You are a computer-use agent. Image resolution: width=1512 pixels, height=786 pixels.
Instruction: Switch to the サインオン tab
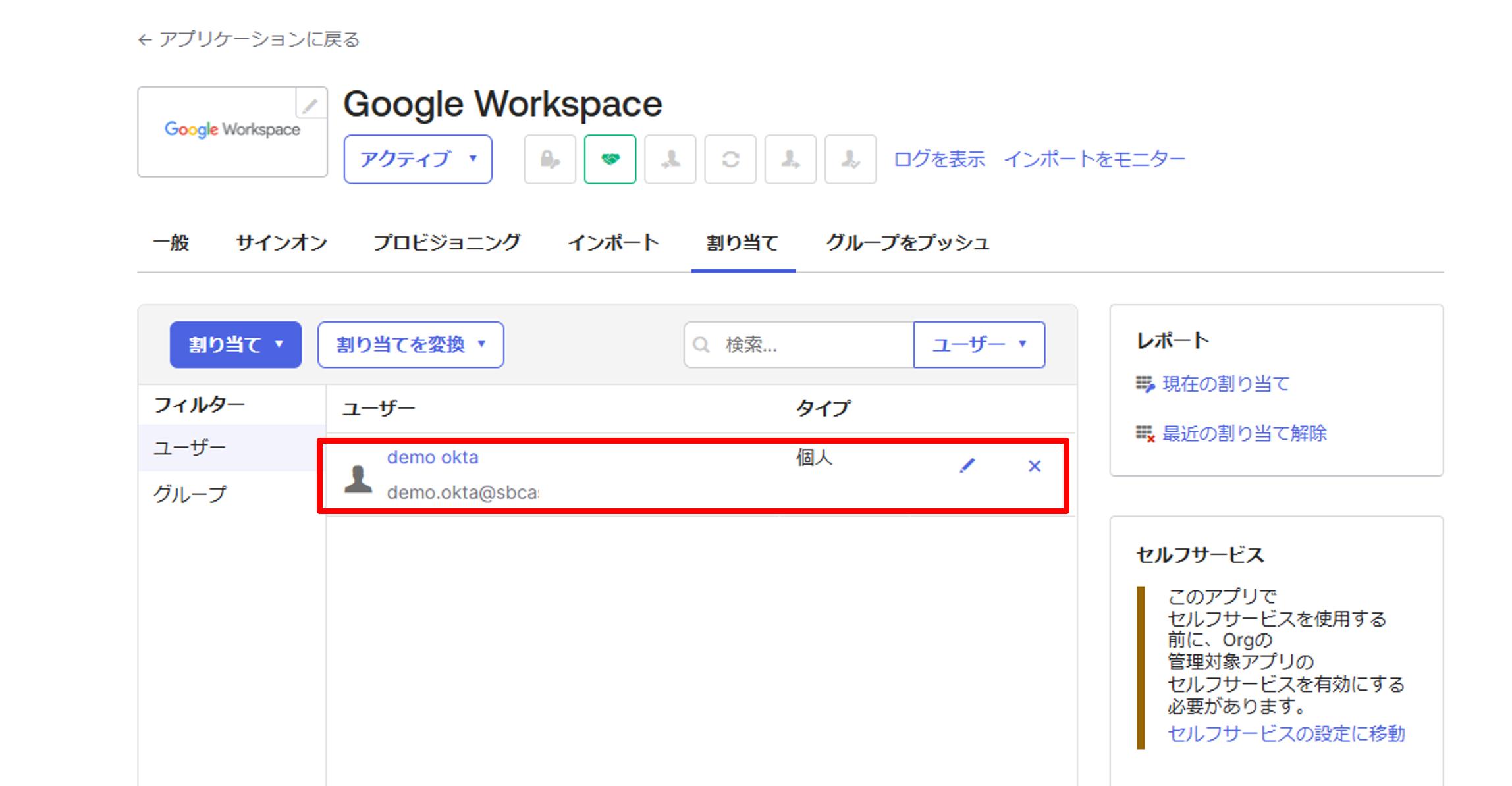tap(281, 243)
